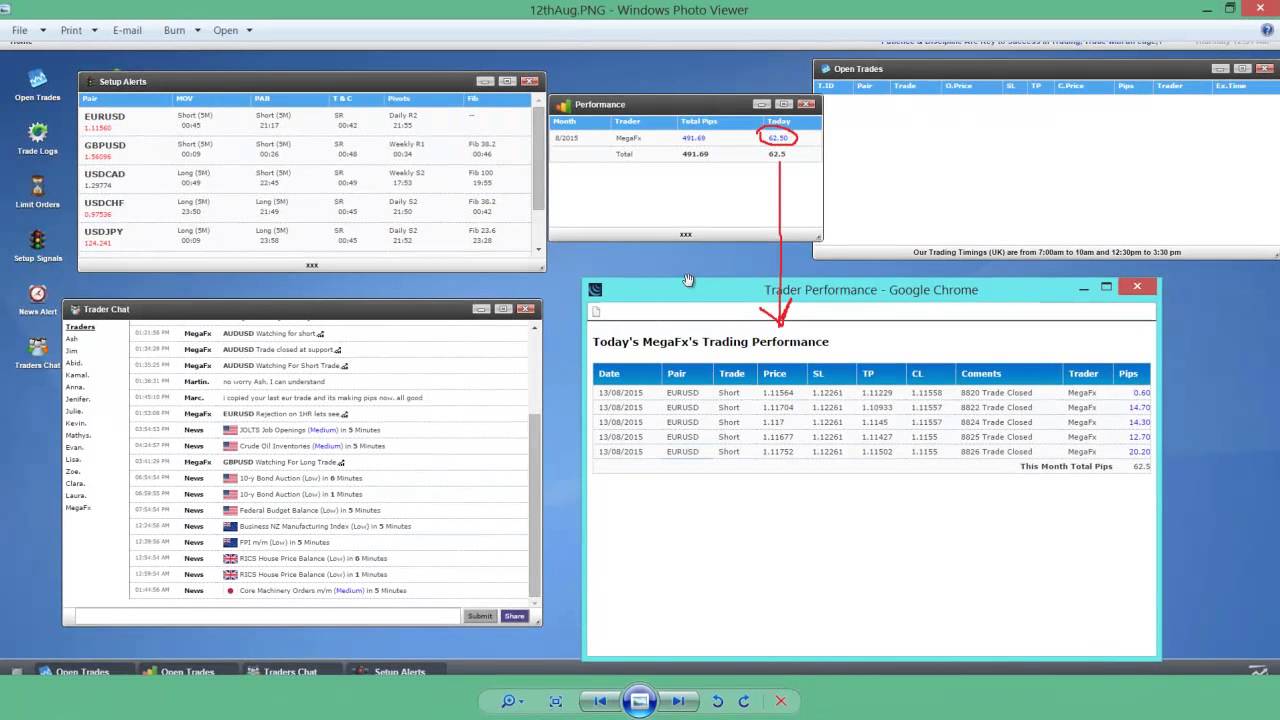1280x720 pixels.
Task: Open the E-mail menu item
Action: [127, 30]
